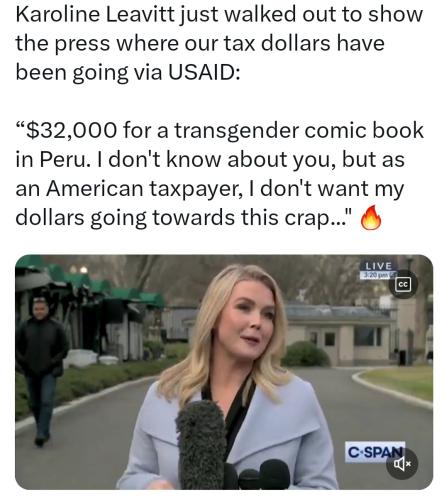Viewport: 444px width, 500px height.
Task: Click the C-SPAN logo watermark
Action: tap(373, 452)
